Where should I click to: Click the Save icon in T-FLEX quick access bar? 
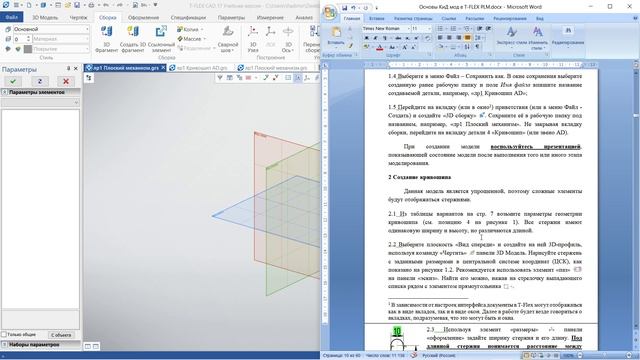pyautogui.click(x=77, y=5)
